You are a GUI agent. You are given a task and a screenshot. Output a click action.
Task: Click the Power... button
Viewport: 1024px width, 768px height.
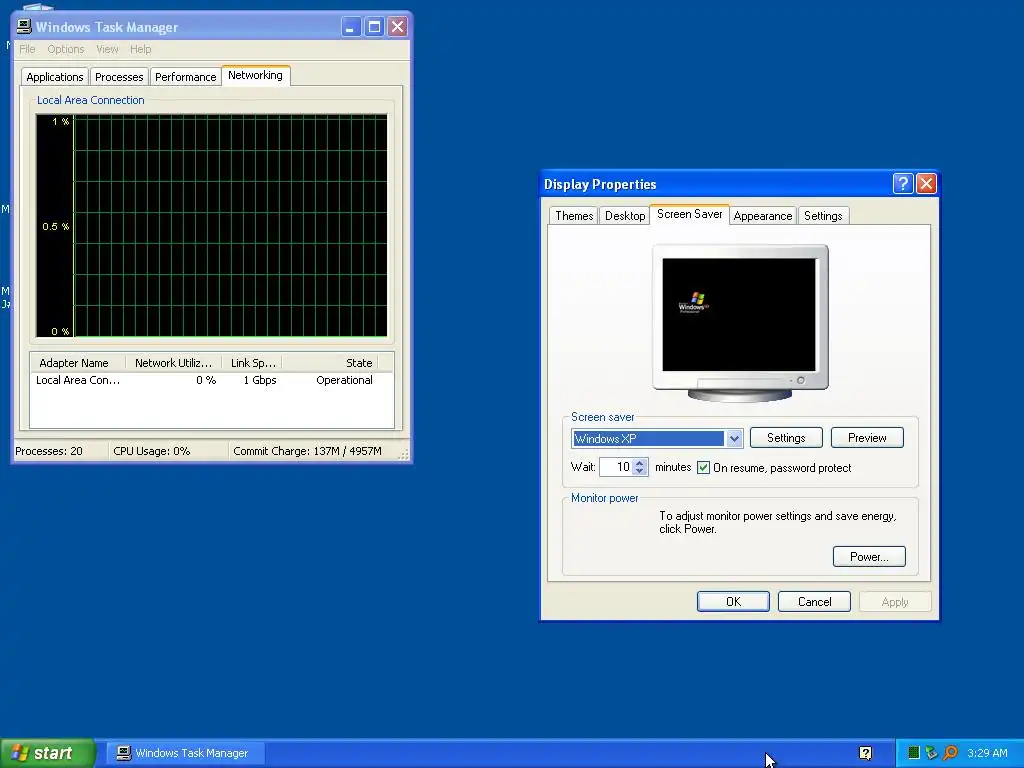(869, 556)
